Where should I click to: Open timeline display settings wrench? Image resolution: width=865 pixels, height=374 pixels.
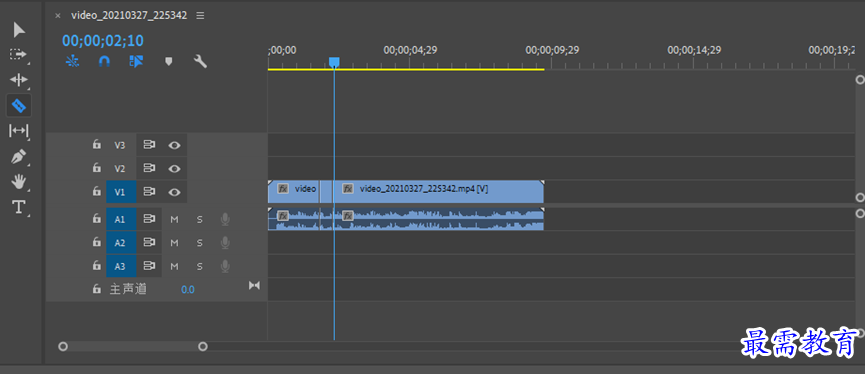(x=200, y=61)
